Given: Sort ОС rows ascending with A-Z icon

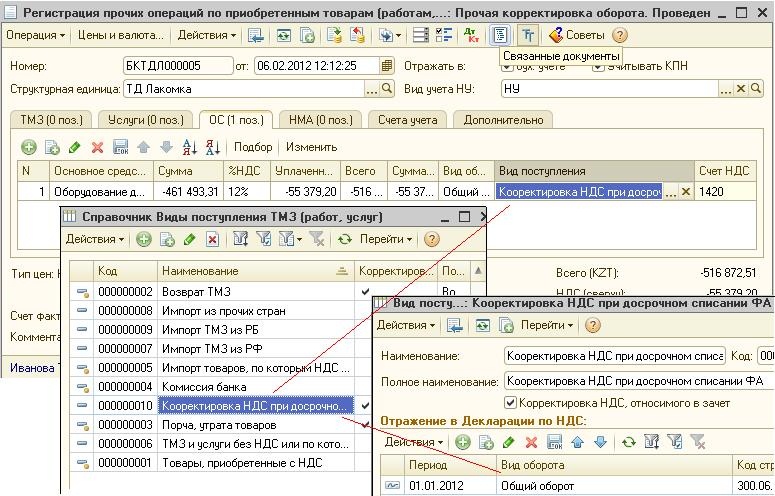Looking at the screenshot, I should point(188,147).
